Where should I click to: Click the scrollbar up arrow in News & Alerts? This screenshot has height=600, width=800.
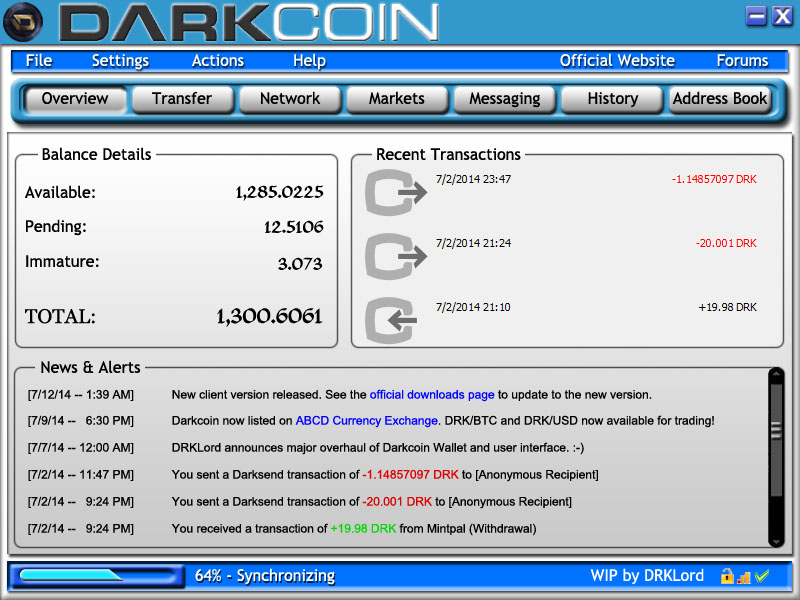pos(776,374)
